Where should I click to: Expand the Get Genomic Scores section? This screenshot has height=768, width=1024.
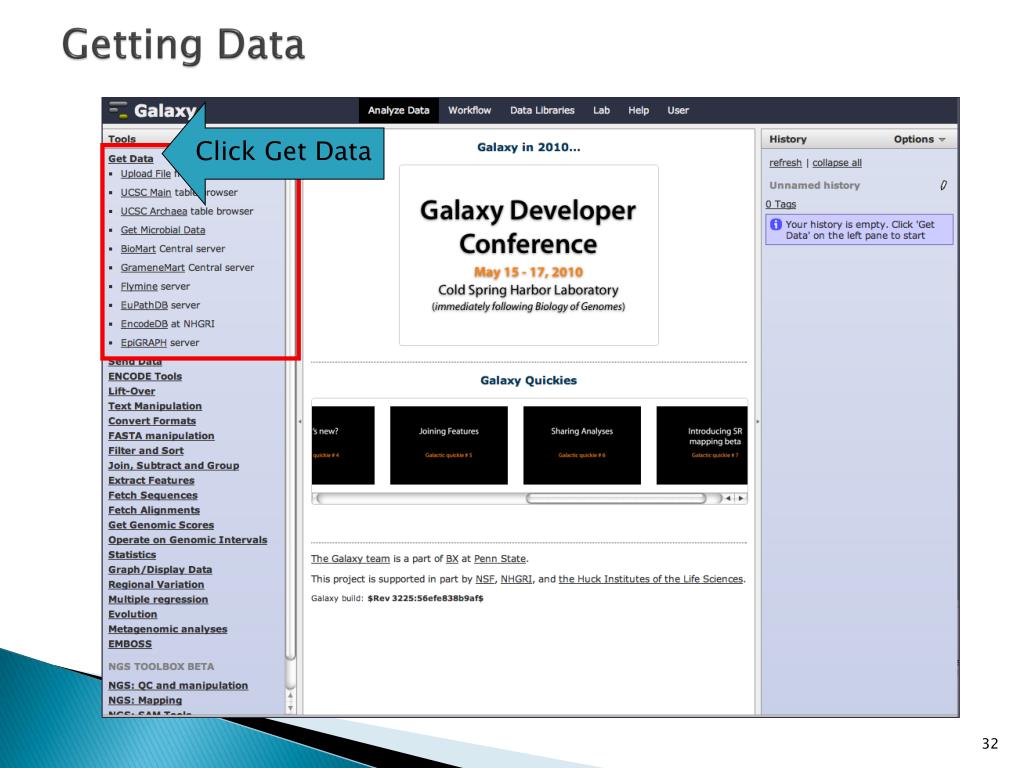tap(161, 525)
